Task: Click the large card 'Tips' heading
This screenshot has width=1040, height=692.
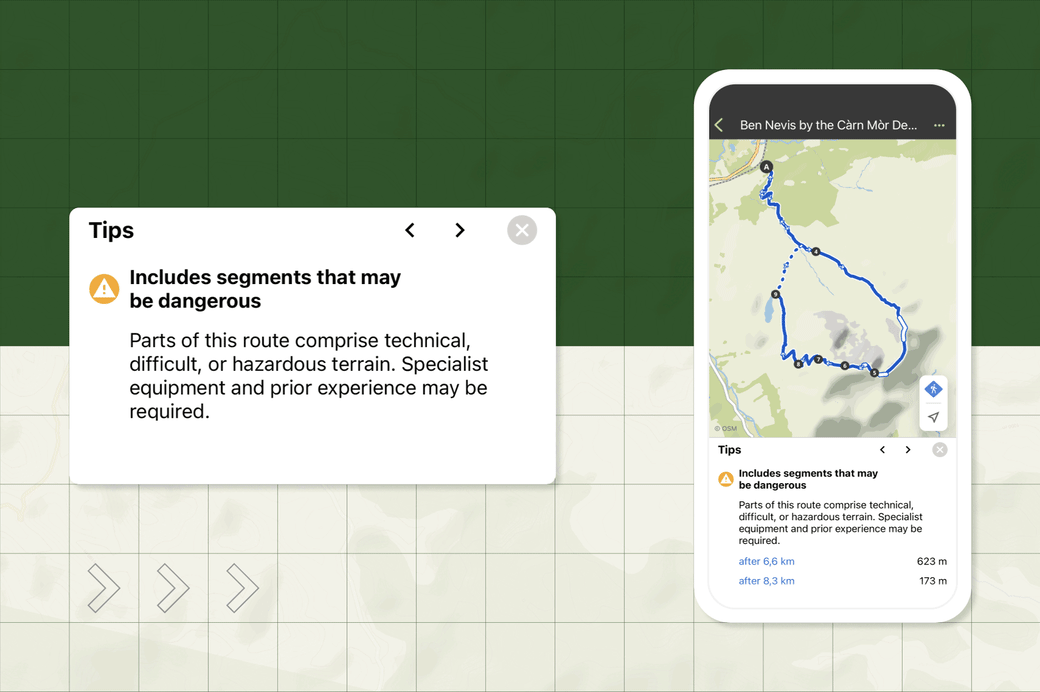Action: point(111,230)
